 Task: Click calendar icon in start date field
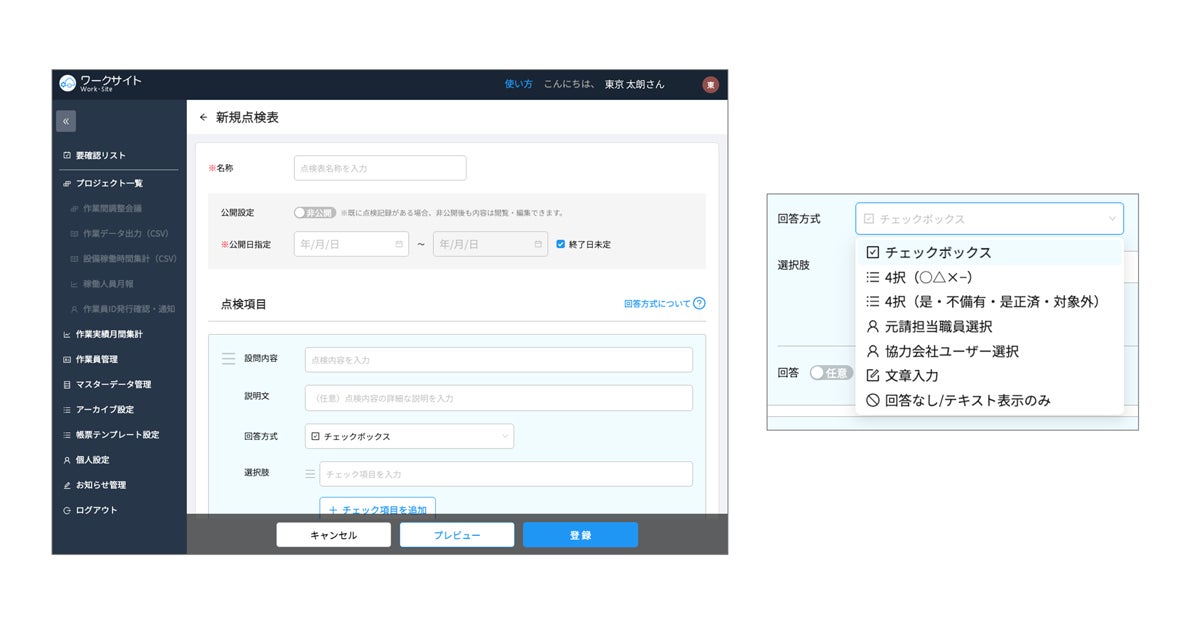coord(399,244)
